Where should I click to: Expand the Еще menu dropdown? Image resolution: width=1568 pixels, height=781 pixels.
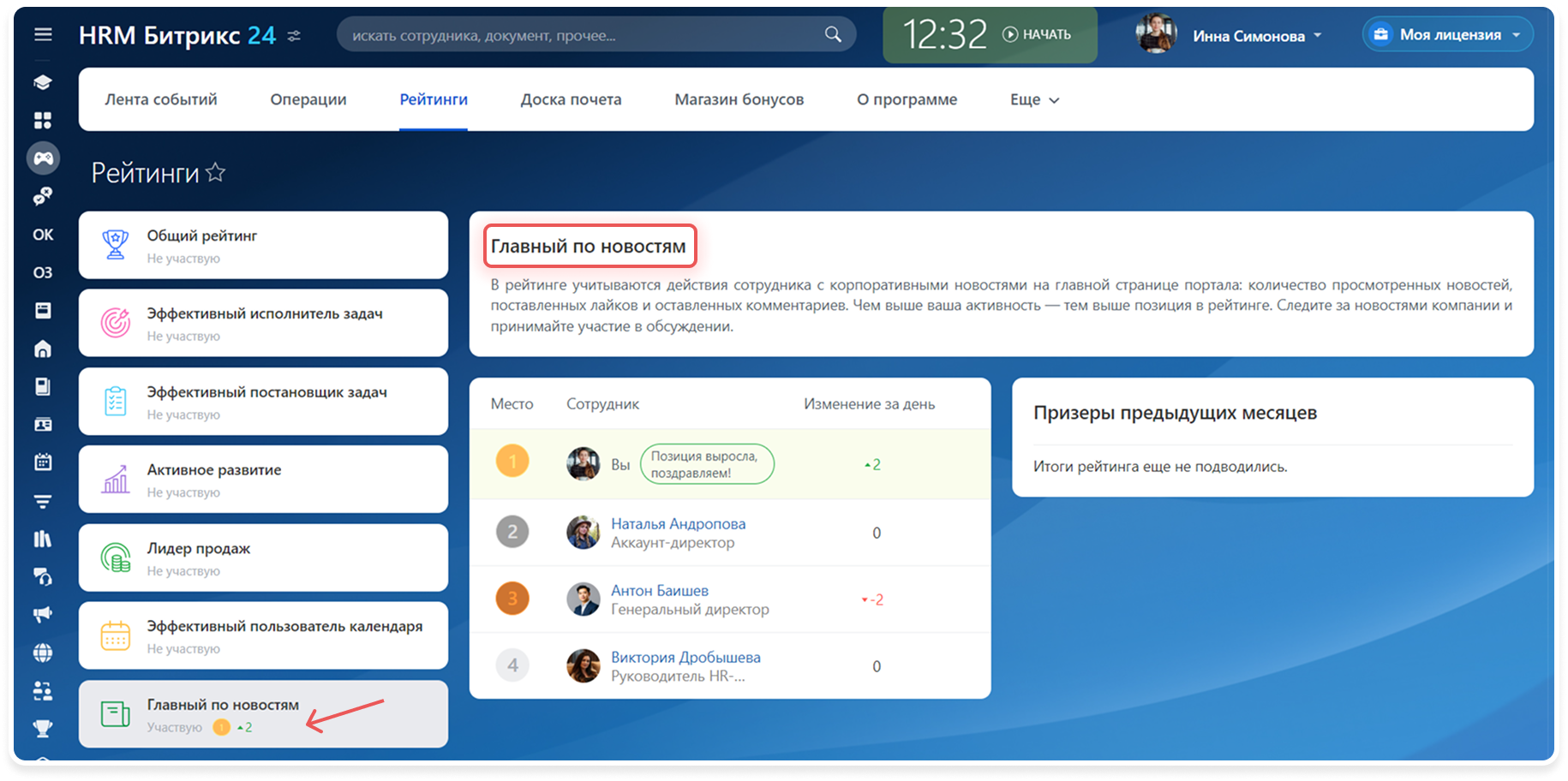pos(1034,99)
